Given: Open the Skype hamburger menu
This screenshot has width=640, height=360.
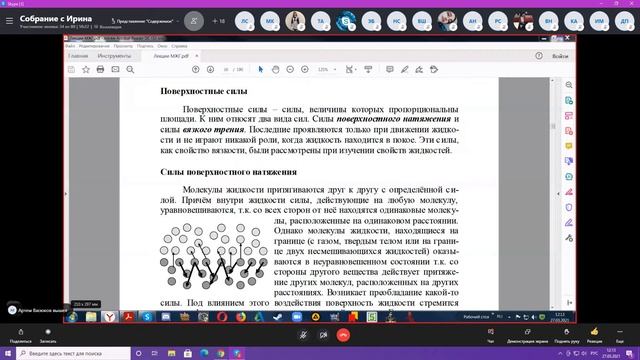Looking at the screenshot, I should [9, 20].
